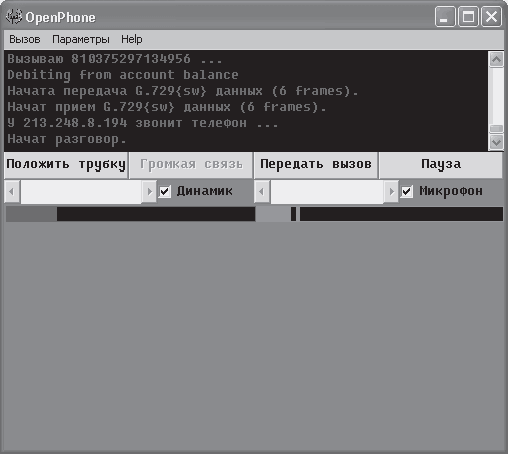The width and height of the screenshot is (508, 454).
Task: Toggle the Микрофон checkbox
Action: (x=407, y=192)
